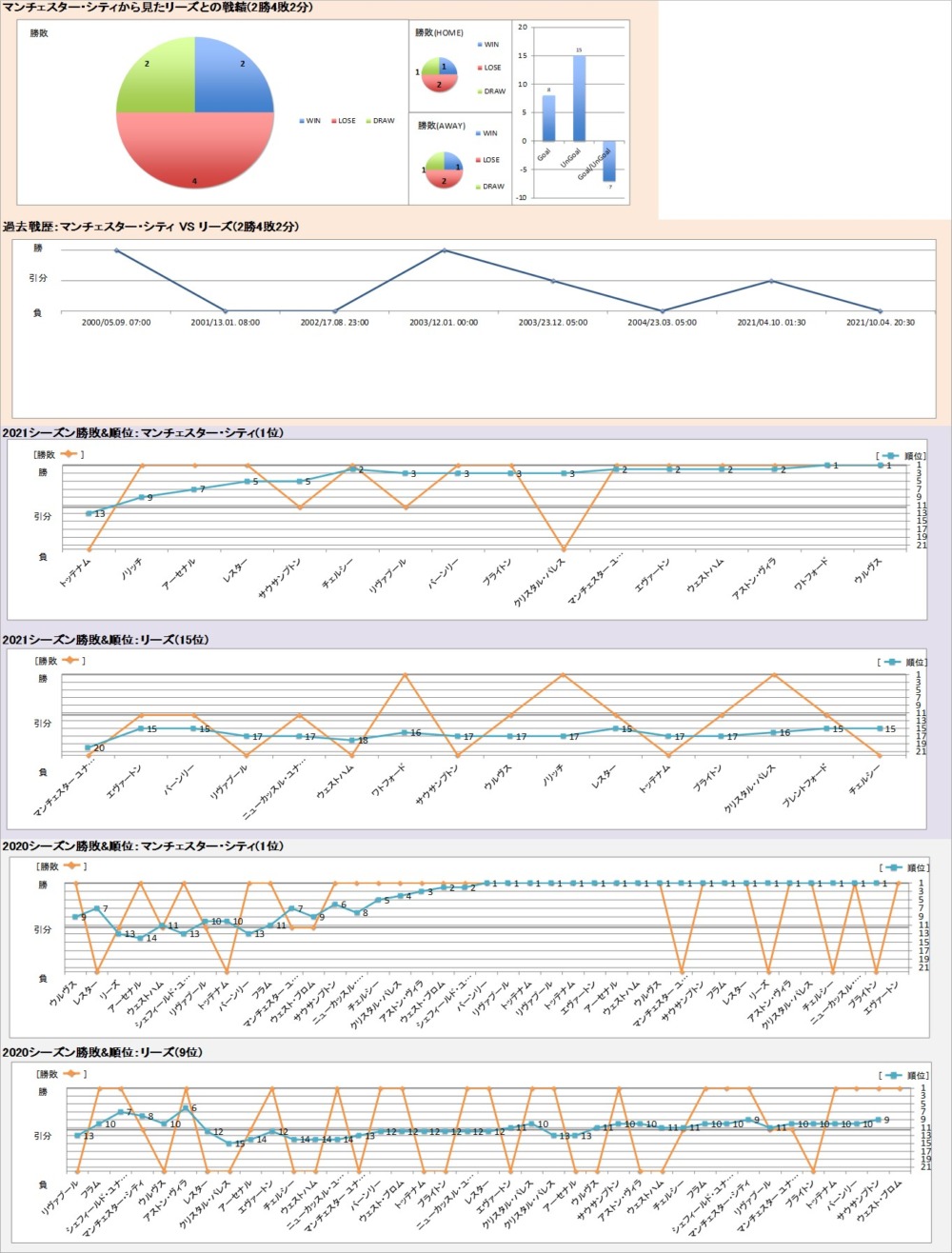The width and height of the screenshot is (952, 1253).
Task: Click rank marker 13 in the 2021 Manchester City chart
Action: point(89,513)
